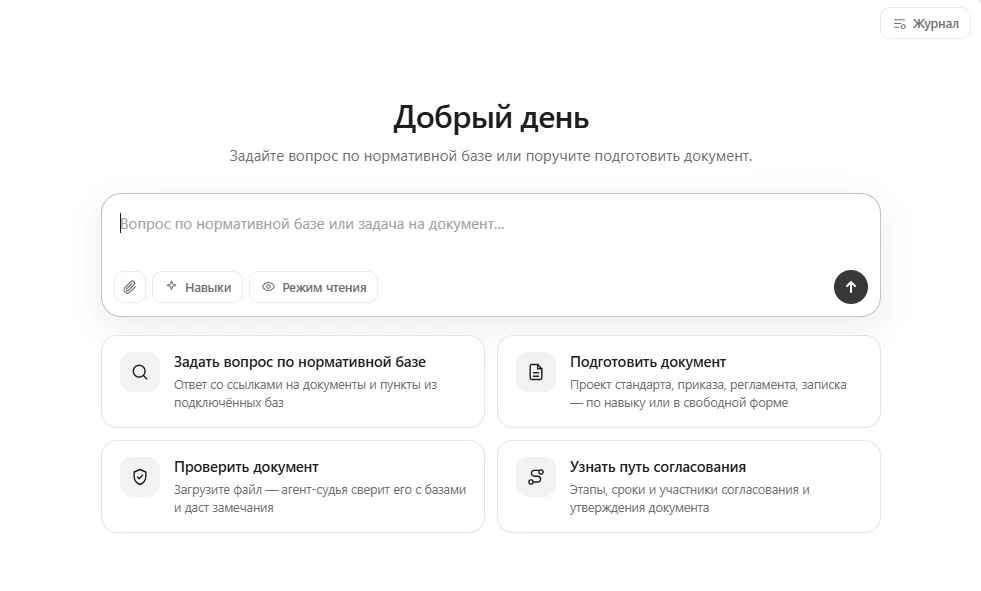
Task: Select Проверить документ card
Action: (293, 487)
